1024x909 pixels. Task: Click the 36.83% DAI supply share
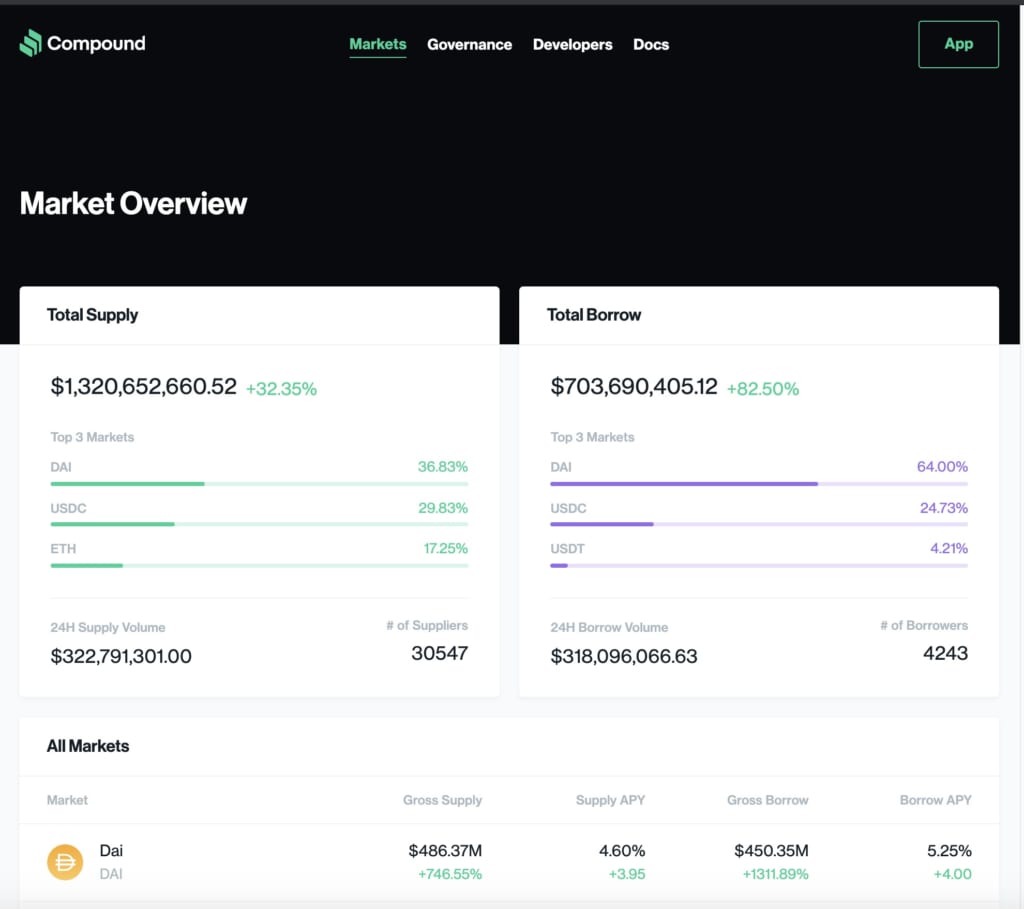[443, 467]
